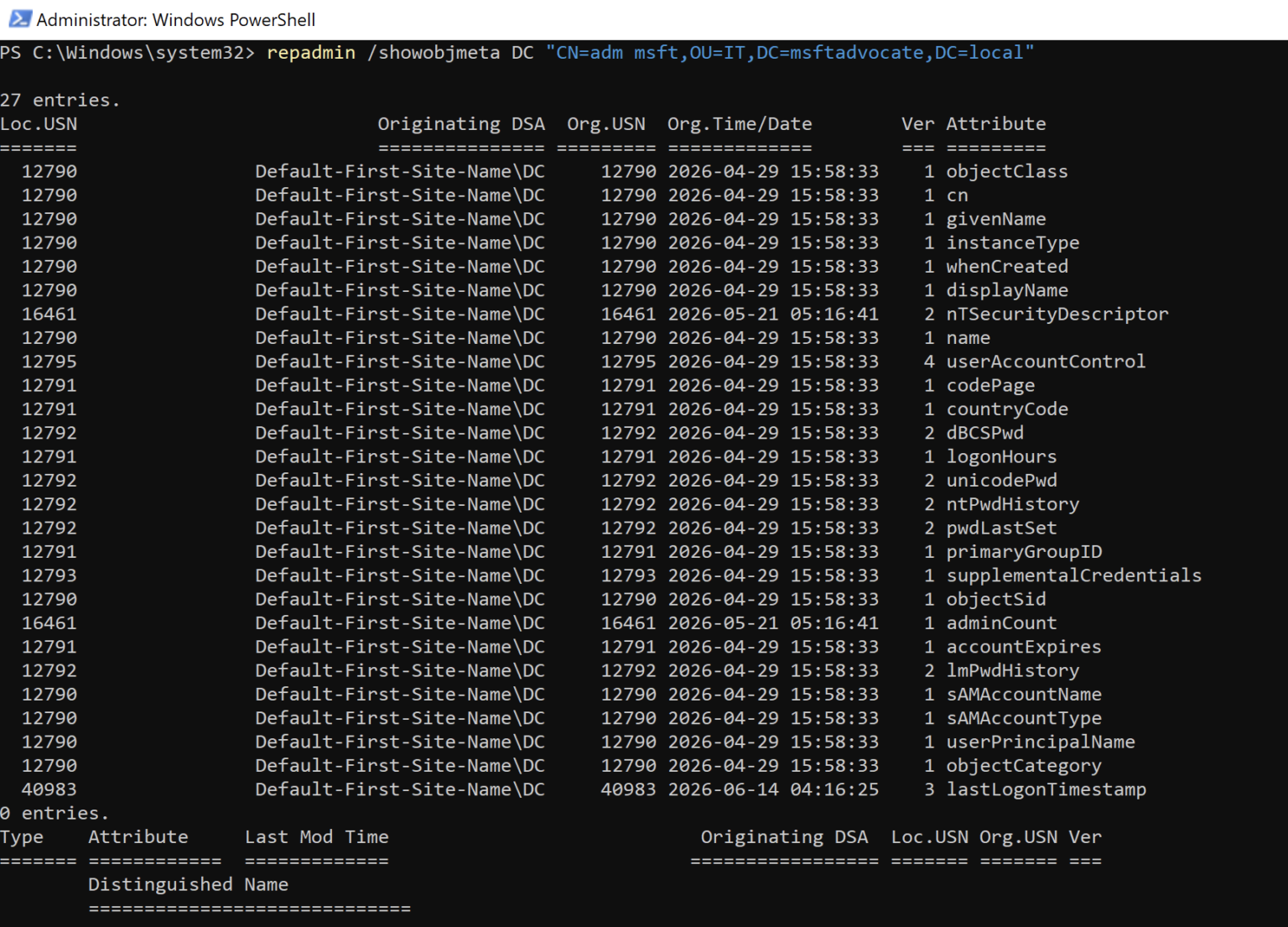Click the 'dBCSPwd' attribute
Image resolution: width=1288 pixels, height=927 pixels.
985,433
